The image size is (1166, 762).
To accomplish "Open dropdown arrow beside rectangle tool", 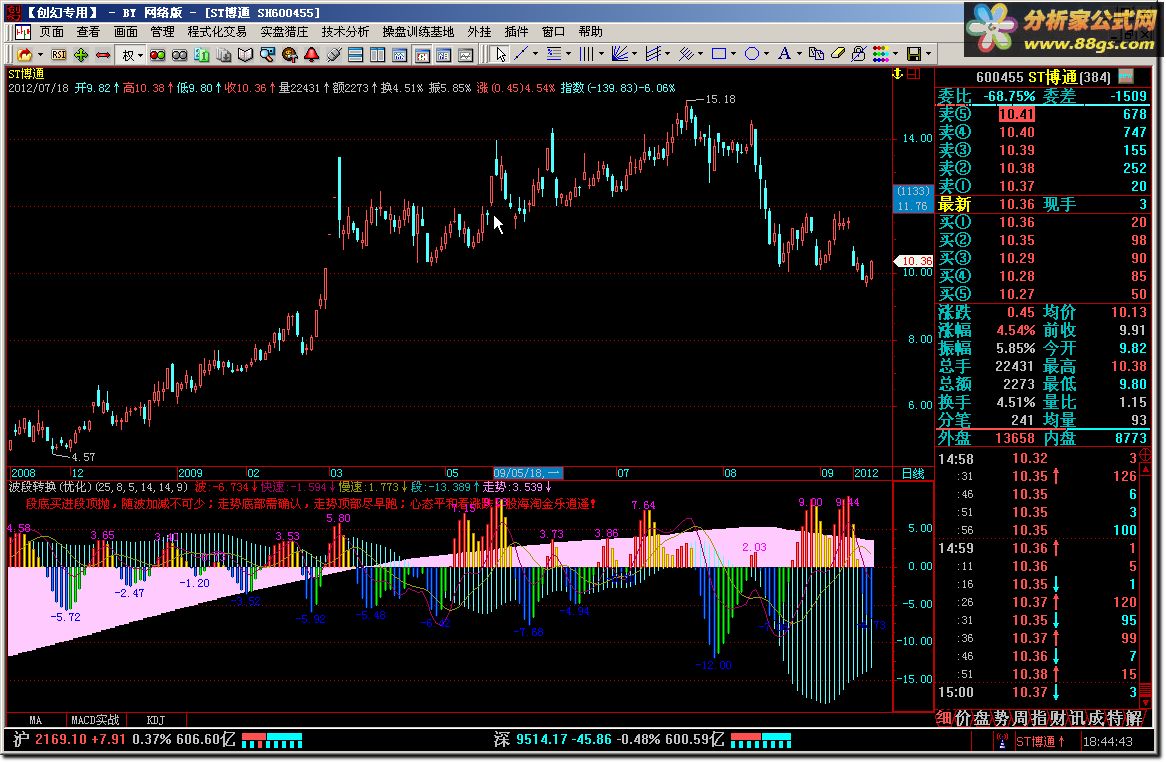I will 733,54.
